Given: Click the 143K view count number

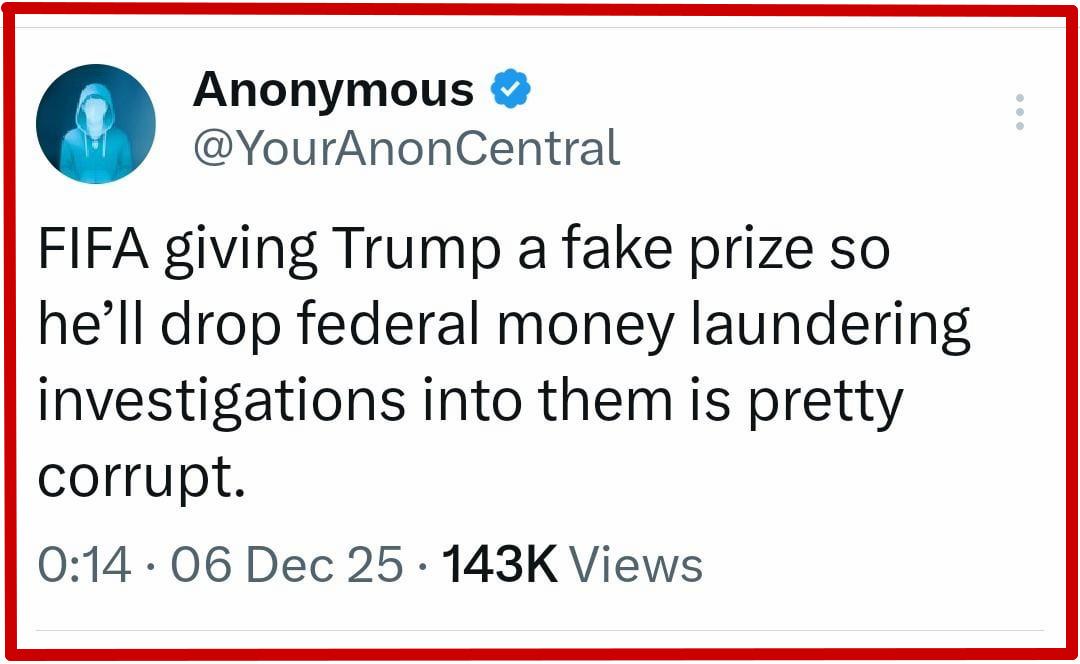Looking at the screenshot, I should (x=498, y=565).
